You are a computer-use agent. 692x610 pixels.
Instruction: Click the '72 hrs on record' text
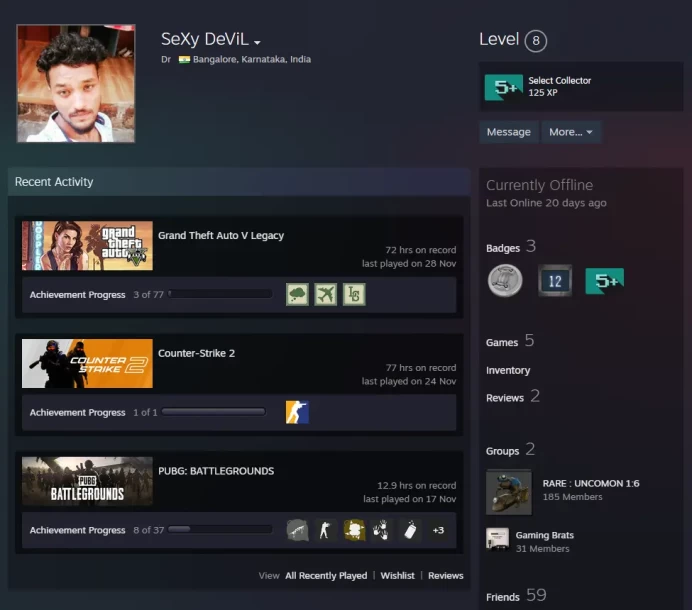point(421,250)
